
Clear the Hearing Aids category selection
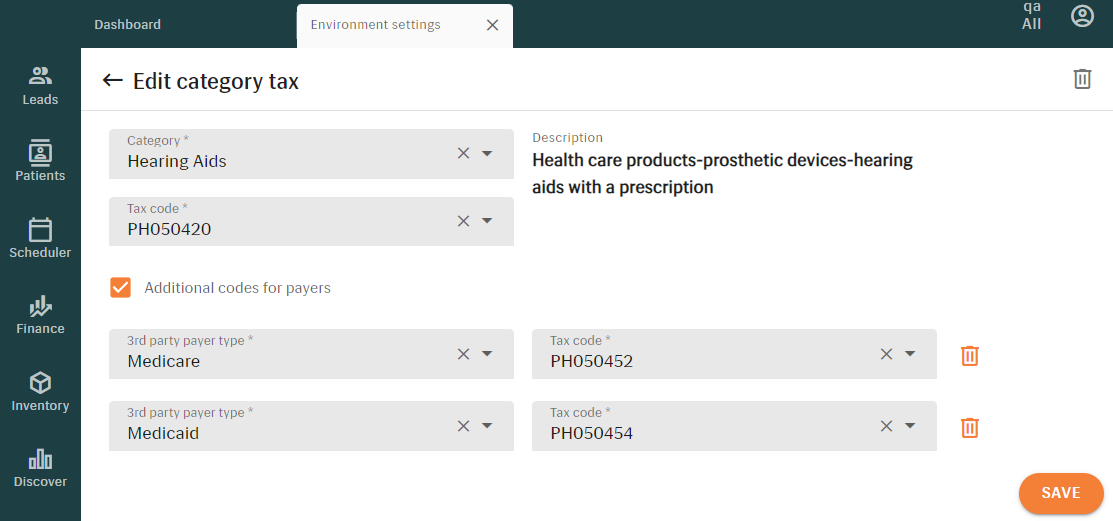[x=464, y=153]
